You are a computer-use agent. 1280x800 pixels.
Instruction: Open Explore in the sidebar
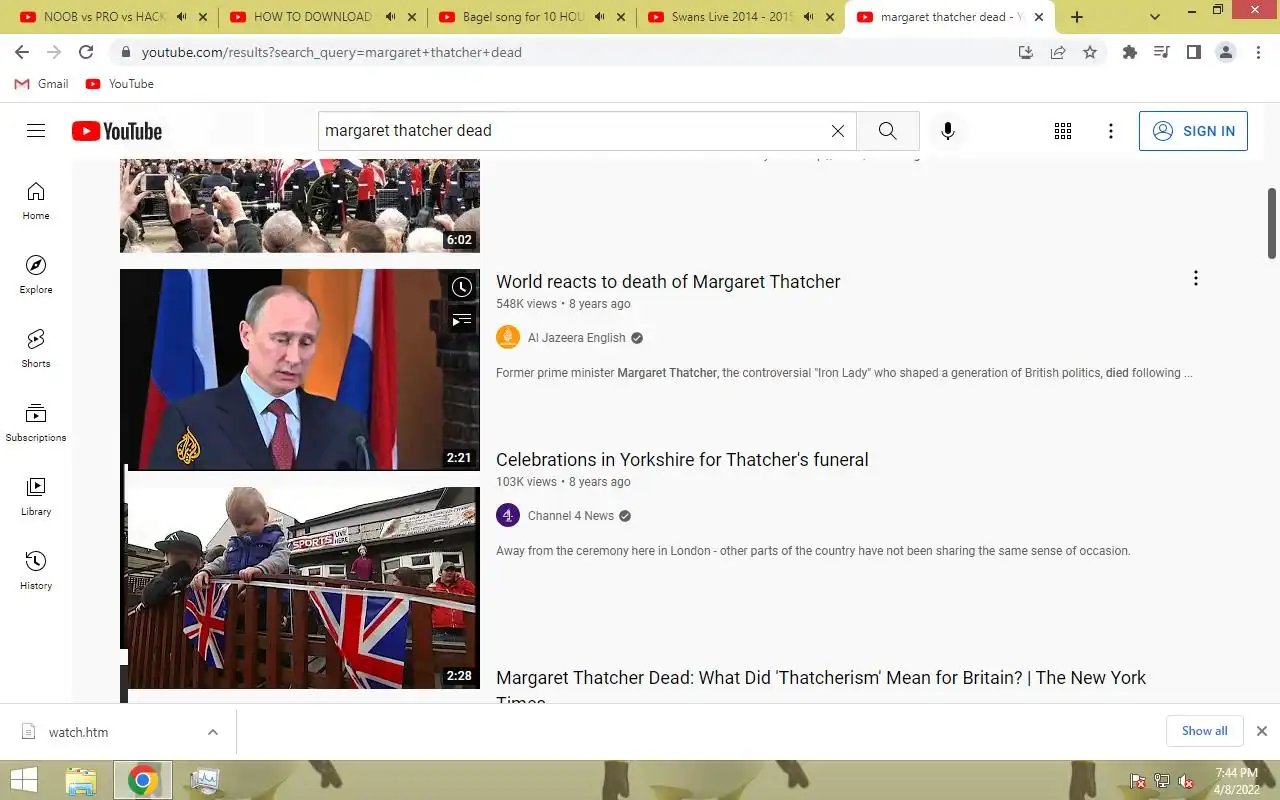[36, 275]
